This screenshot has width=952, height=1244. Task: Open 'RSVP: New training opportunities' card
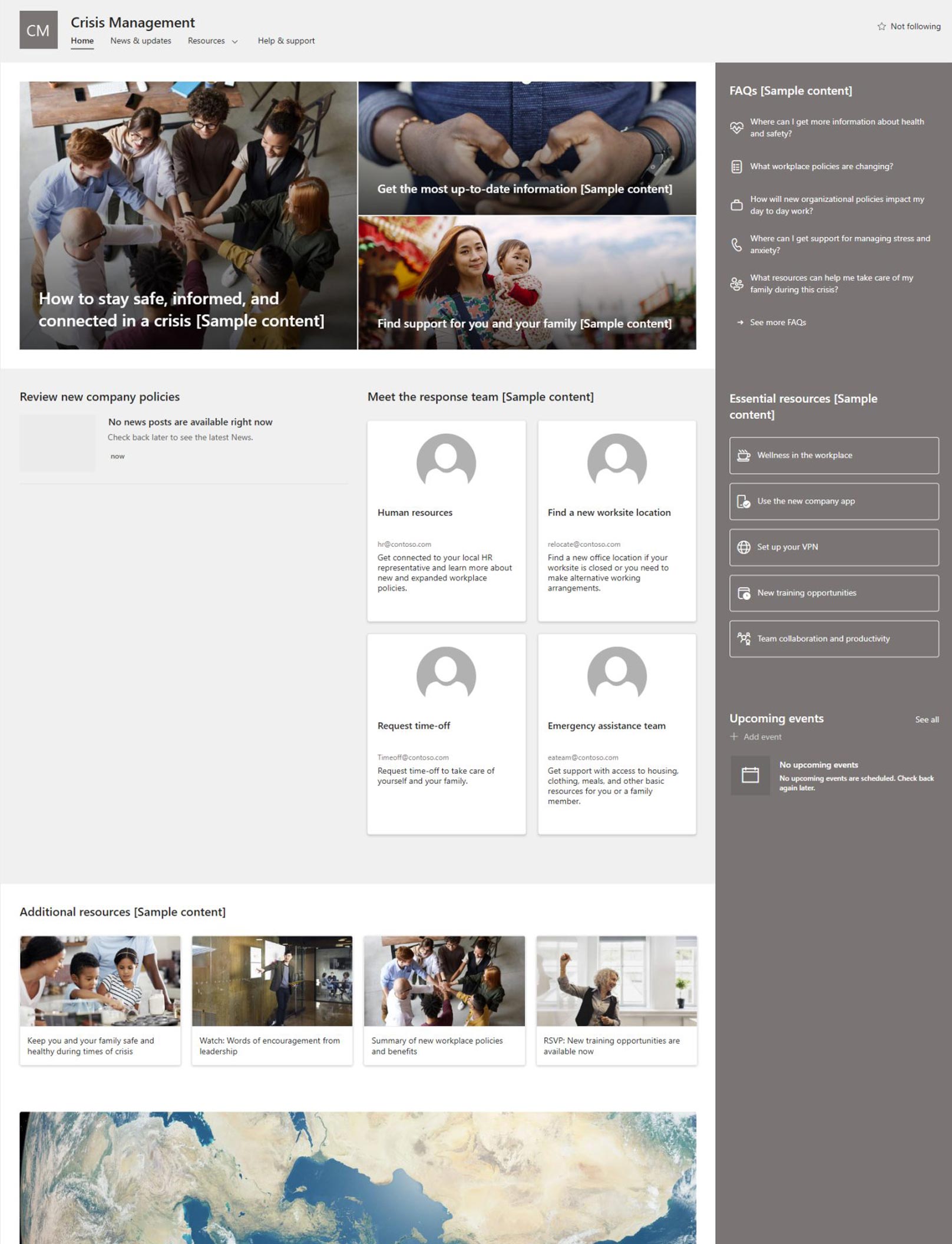point(616,1000)
